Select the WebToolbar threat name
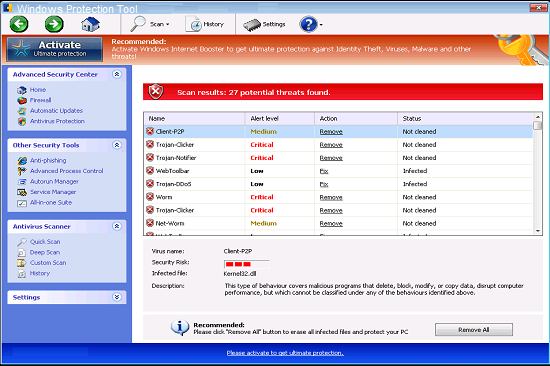 point(172,171)
